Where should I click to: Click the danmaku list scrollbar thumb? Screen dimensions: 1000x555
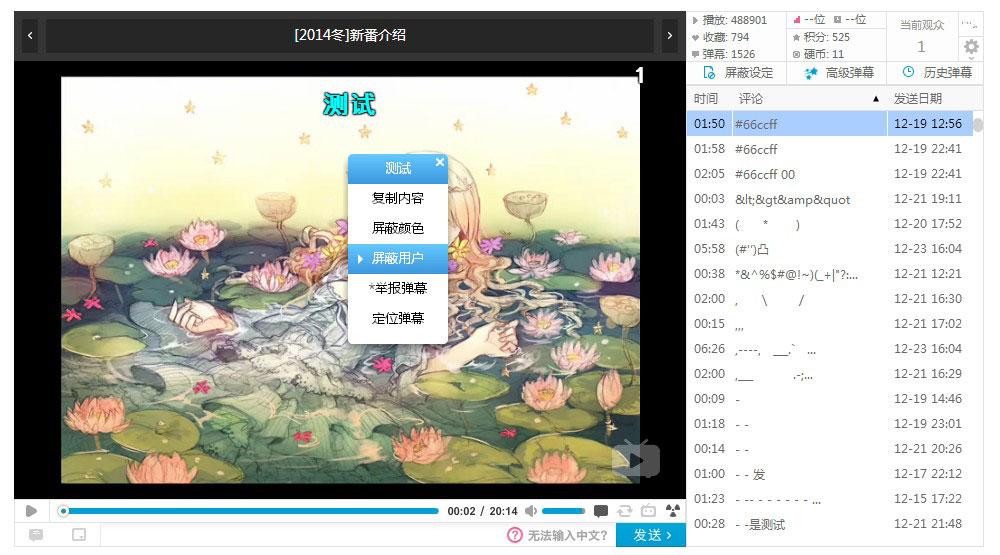(x=978, y=125)
